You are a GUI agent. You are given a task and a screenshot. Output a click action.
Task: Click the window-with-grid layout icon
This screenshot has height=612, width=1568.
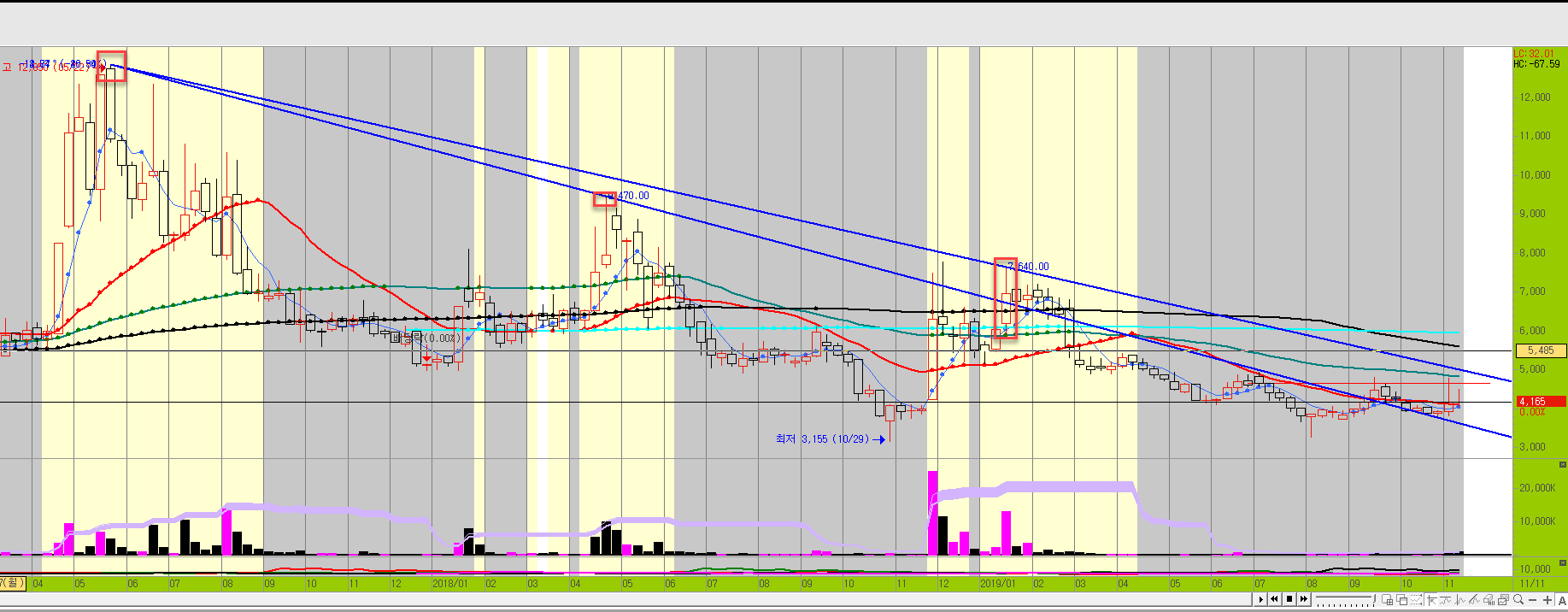[x=1387, y=600]
